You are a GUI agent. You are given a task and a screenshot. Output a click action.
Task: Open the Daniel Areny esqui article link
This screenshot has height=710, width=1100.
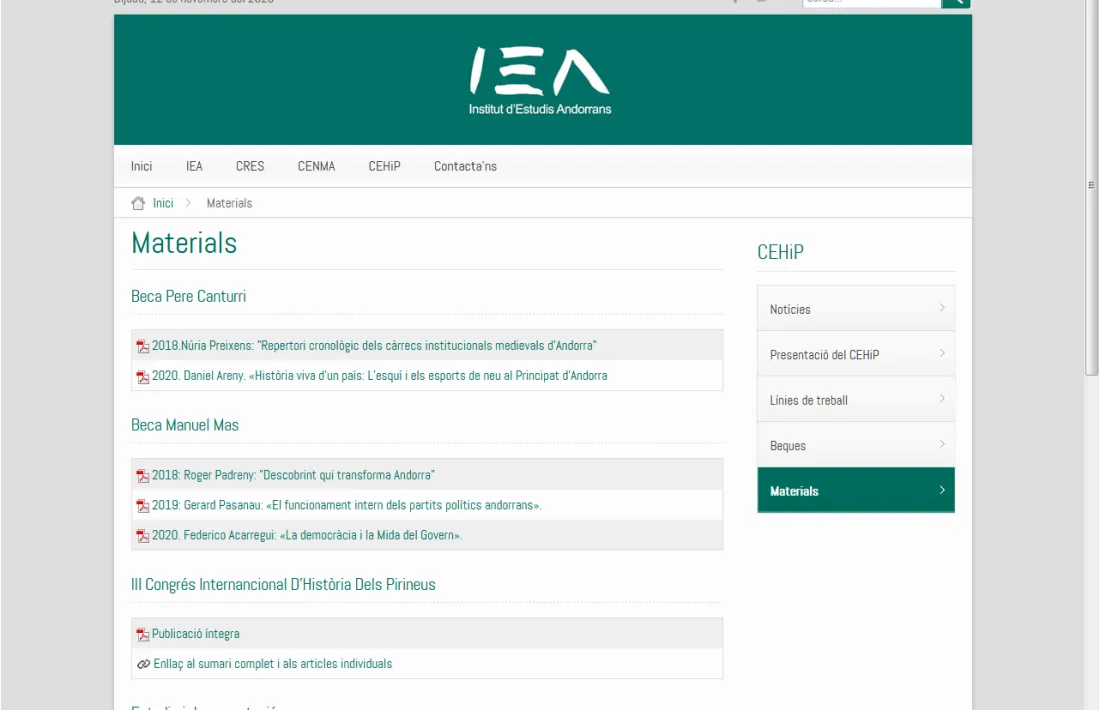pos(378,375)
